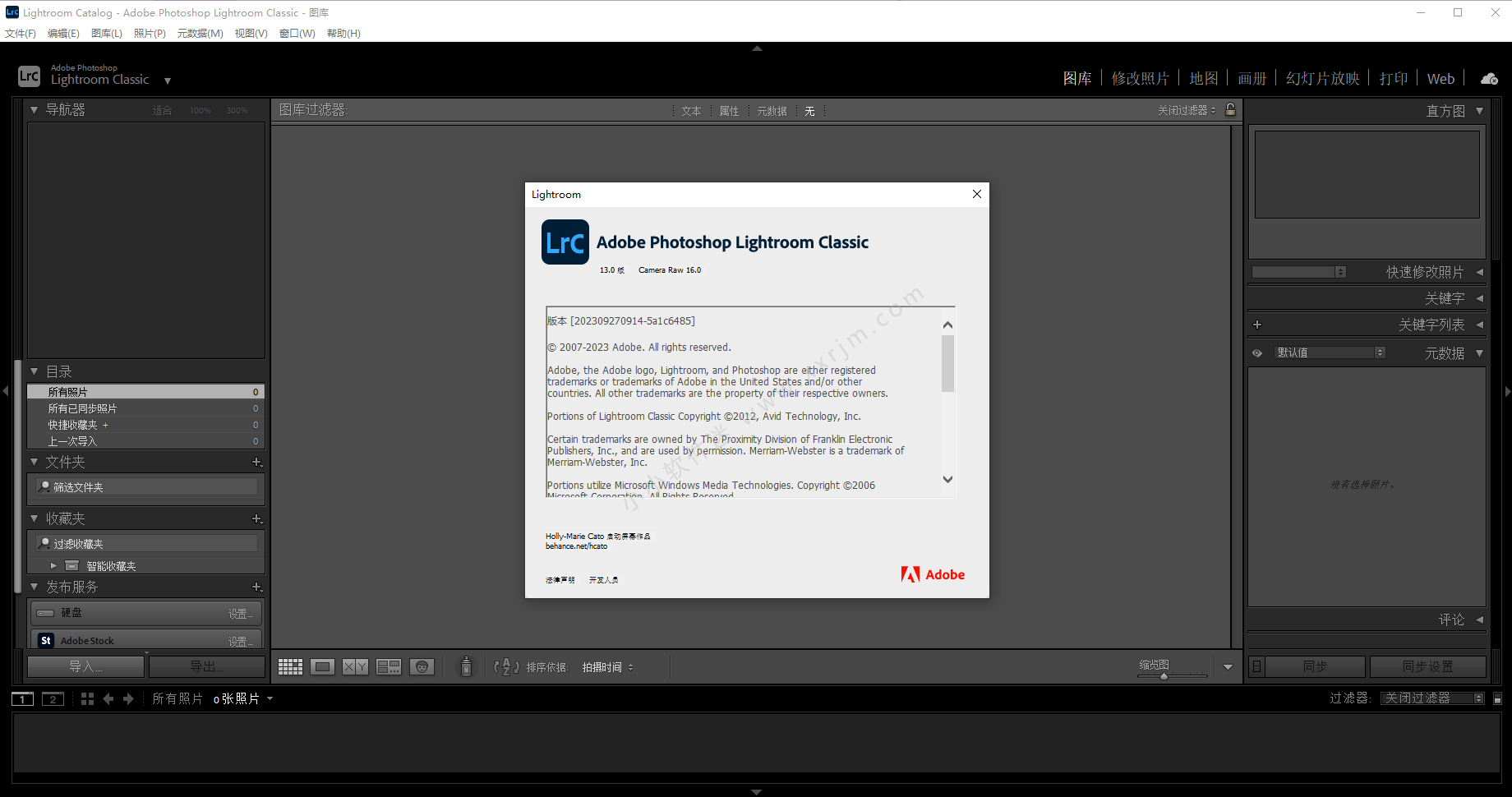Viewport: 1512px width, 797px height.
Task: Switch to 幻灯片放映 module
Action: pos(1322,78)
